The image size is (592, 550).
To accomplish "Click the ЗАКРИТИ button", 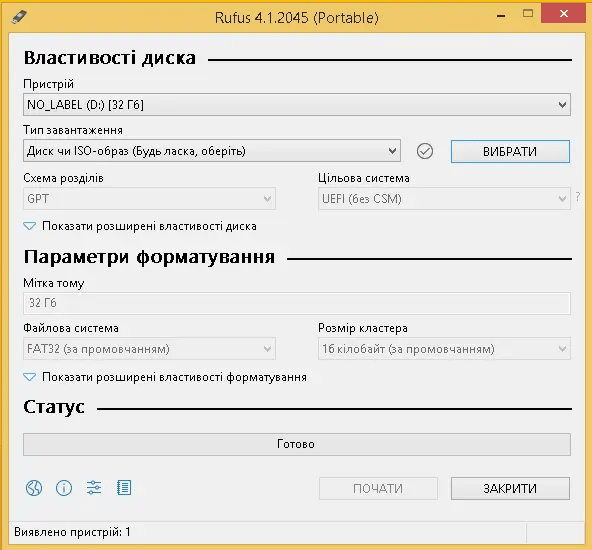I will (510, 488).
